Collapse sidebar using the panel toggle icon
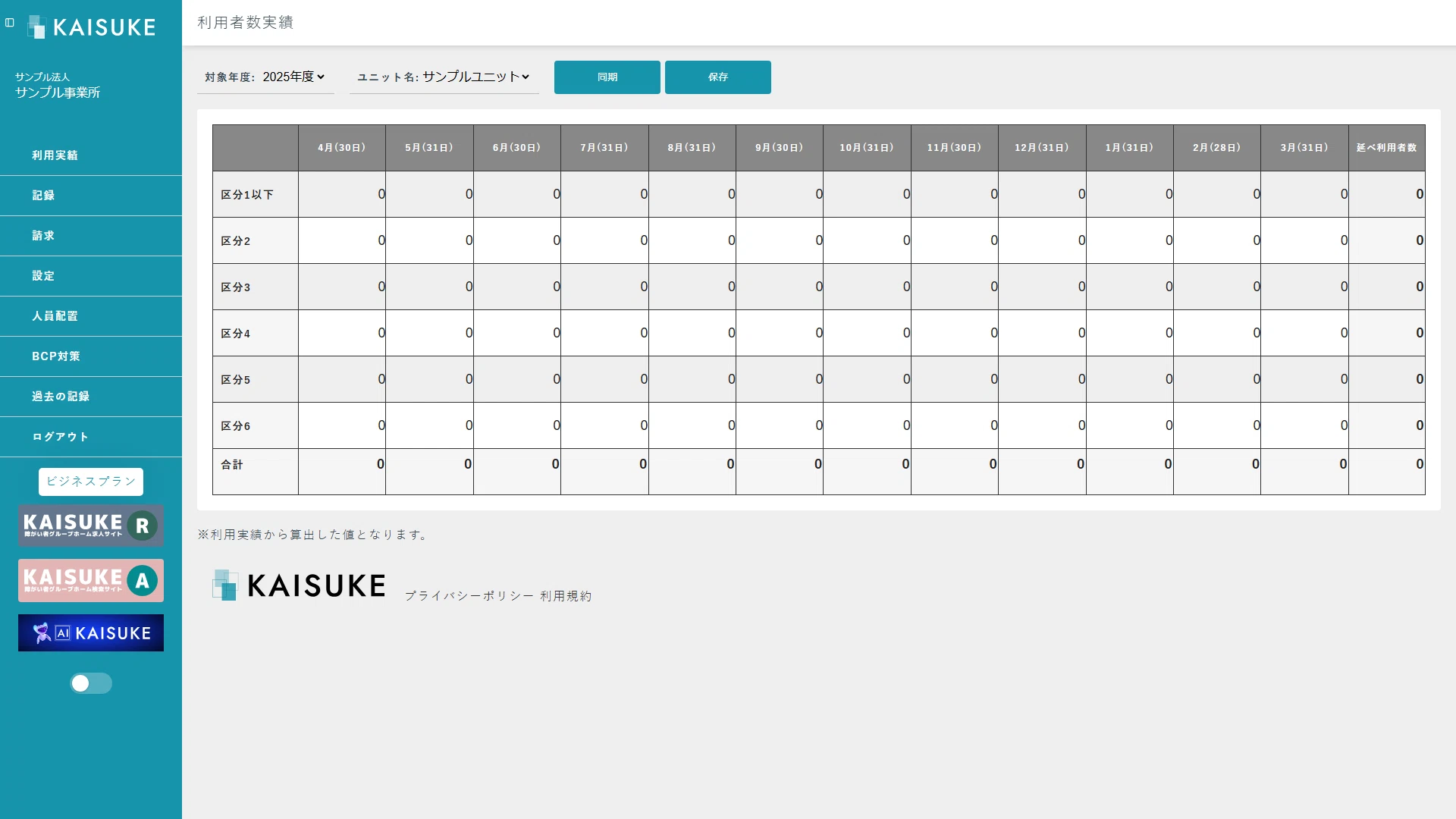Screen dimensions: 1456x819 (10, 23)
